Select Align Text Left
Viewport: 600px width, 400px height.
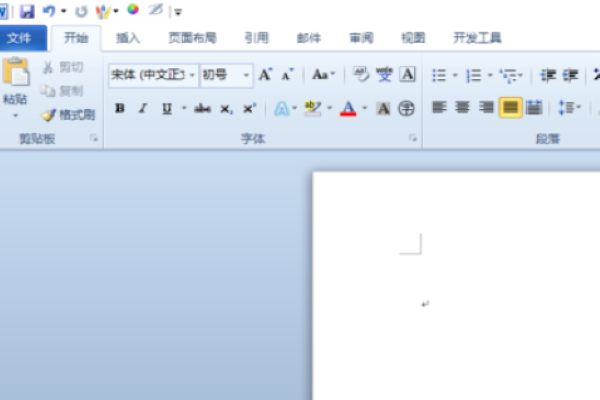point(439,108)
